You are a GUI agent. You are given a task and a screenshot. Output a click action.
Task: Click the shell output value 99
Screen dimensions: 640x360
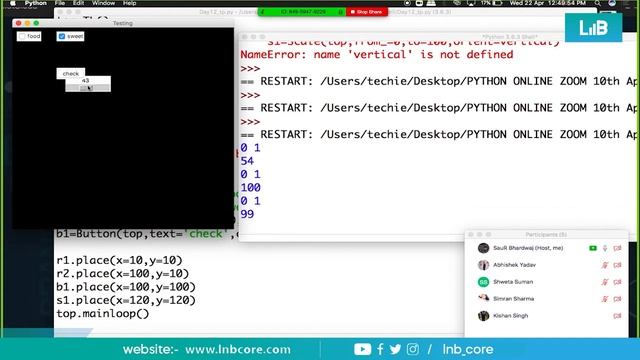(247, 214)
